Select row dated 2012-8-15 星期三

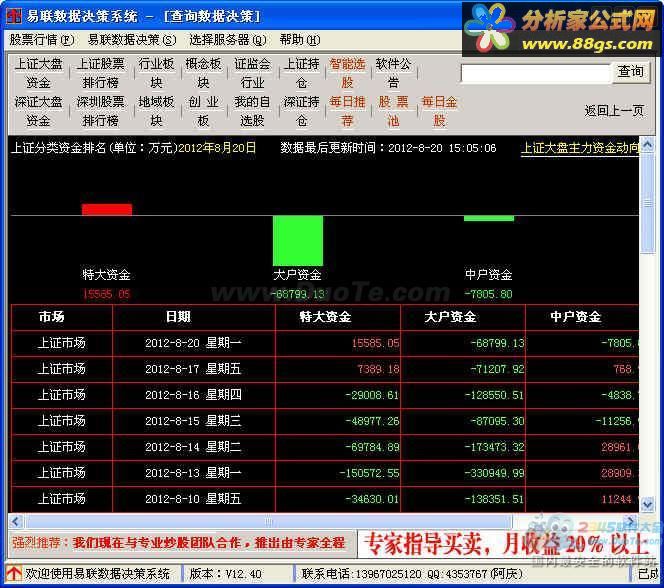(x=325, y=421)
